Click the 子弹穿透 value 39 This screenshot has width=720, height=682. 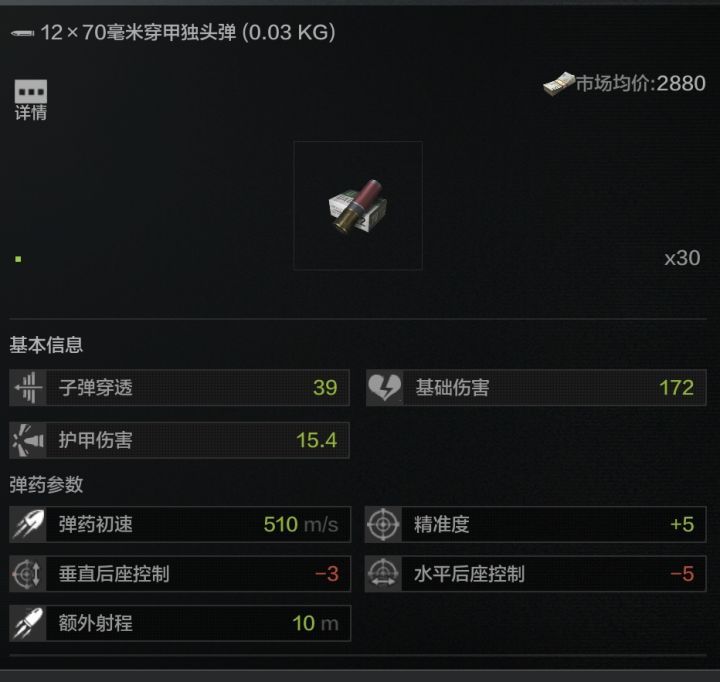pyautogui.click(x=325, y=388)
